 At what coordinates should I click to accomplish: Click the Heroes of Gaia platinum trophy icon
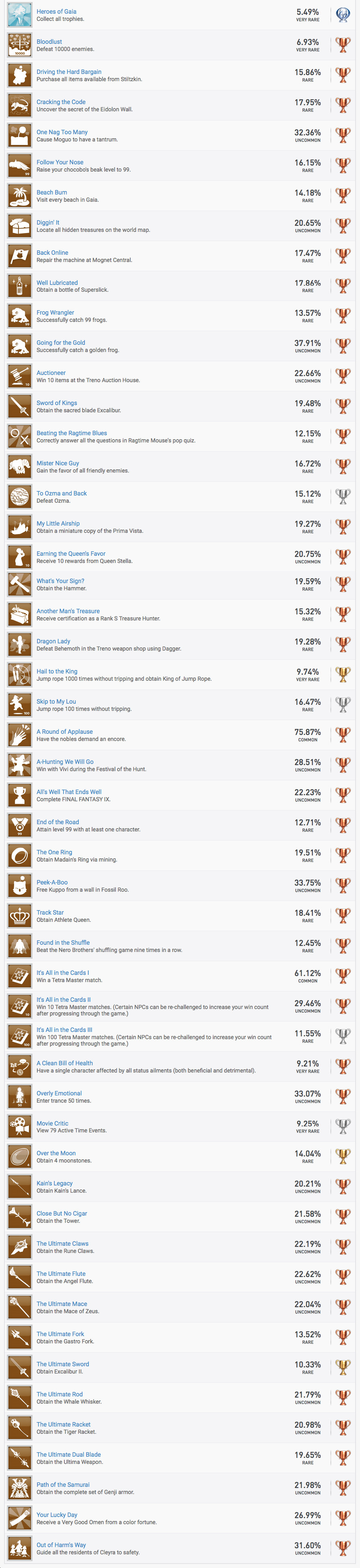[343, 15]
